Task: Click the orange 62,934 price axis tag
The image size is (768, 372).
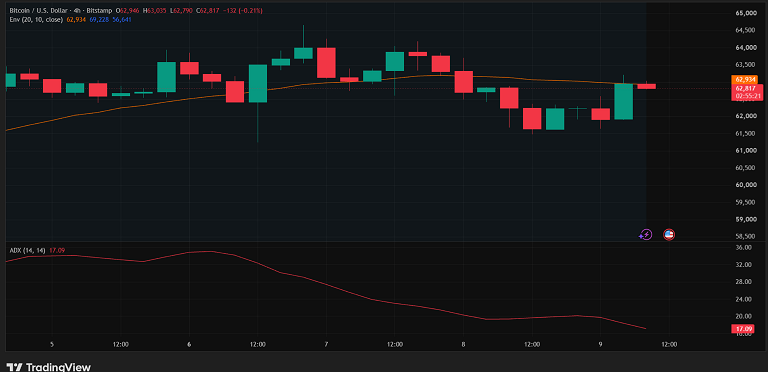Action: tap(744, 79)
